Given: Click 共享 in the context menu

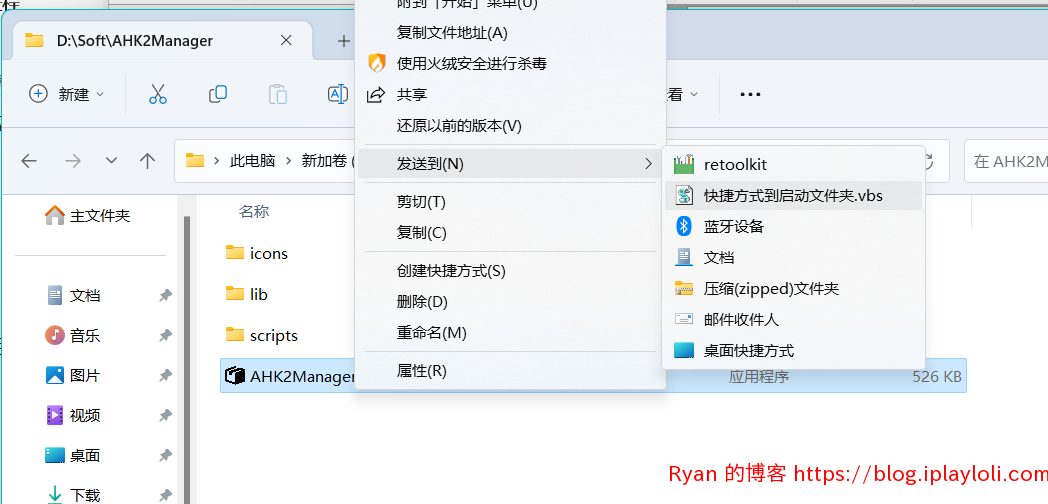Looking at the screenshot, I should 510,95.
